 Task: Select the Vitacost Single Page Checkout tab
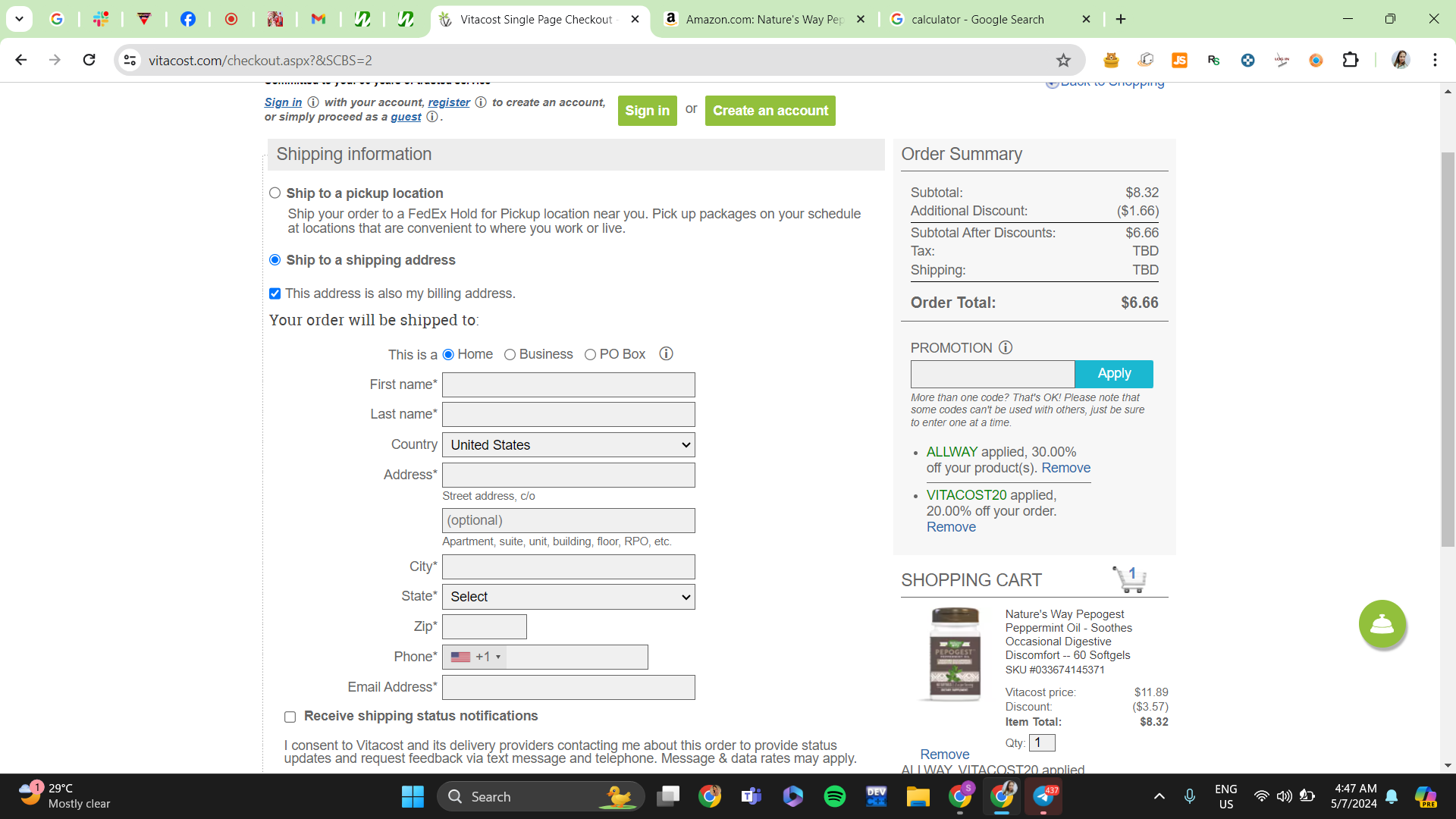click(539, 19)
